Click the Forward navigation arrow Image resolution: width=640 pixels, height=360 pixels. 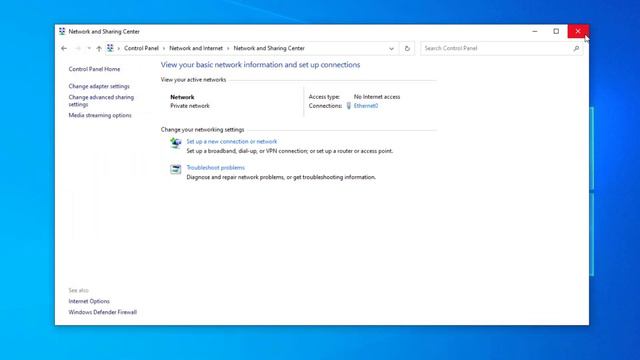point(78,48)
